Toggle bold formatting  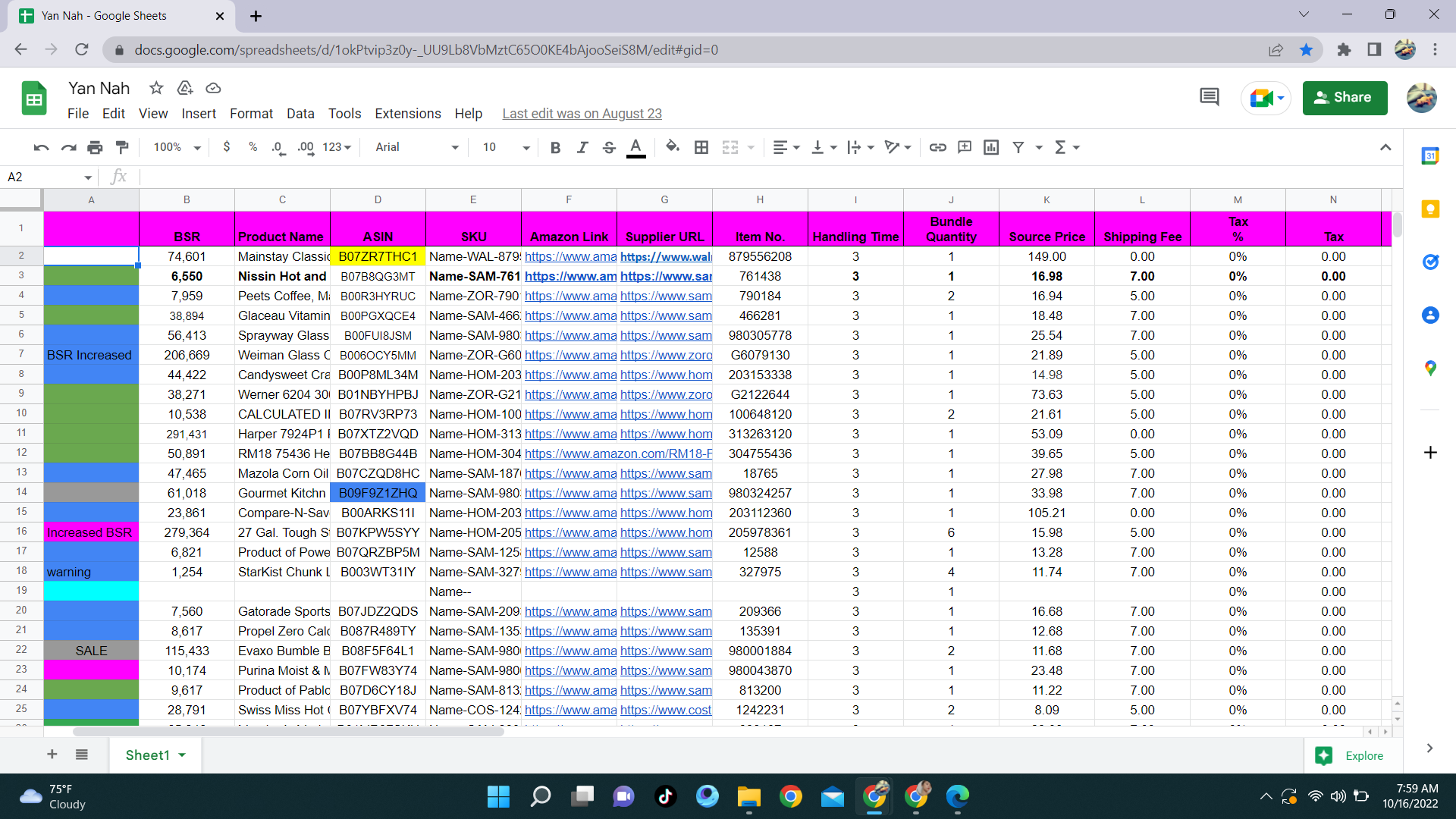(x=555, y=147)
